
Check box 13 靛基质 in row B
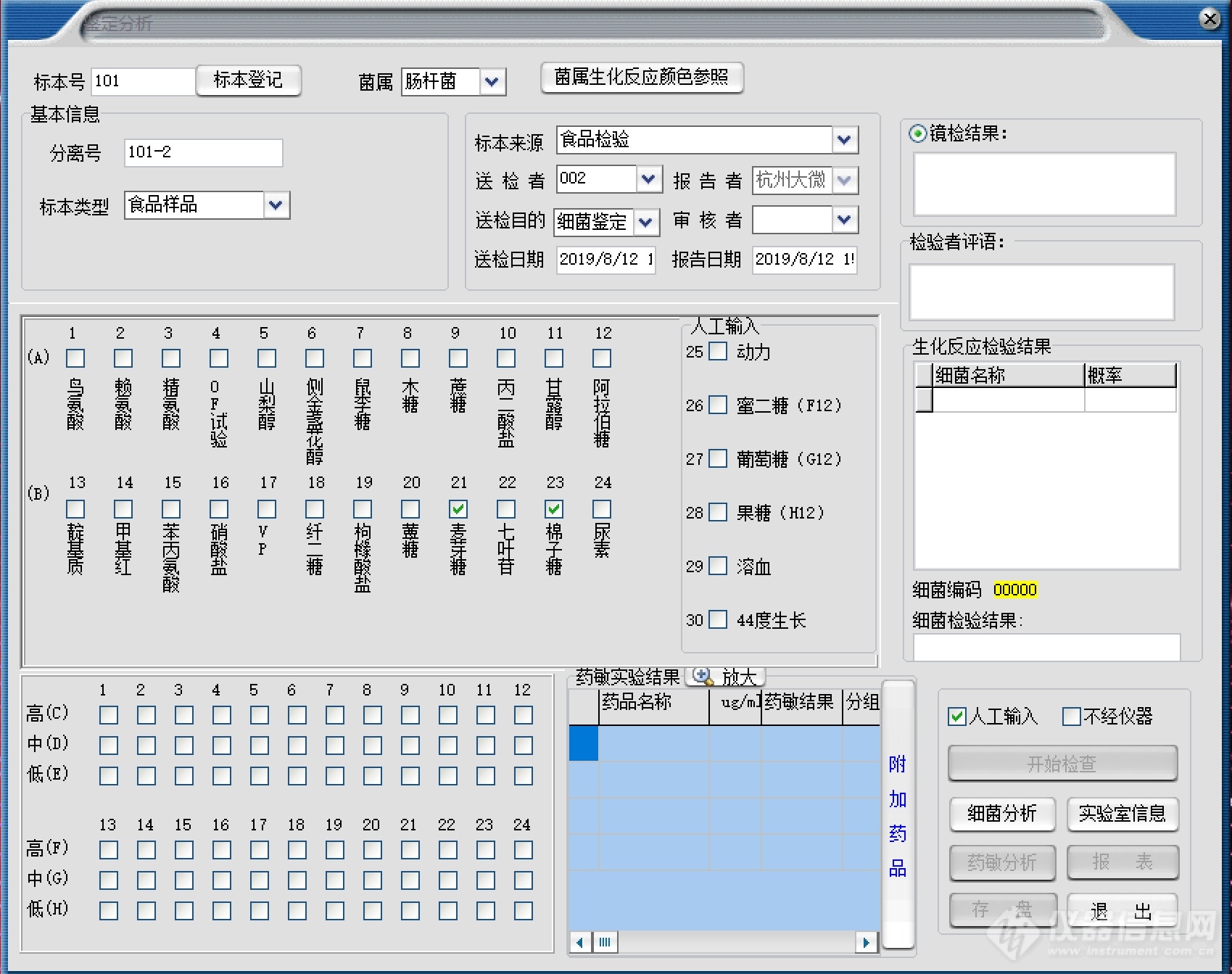coord(75,509)
